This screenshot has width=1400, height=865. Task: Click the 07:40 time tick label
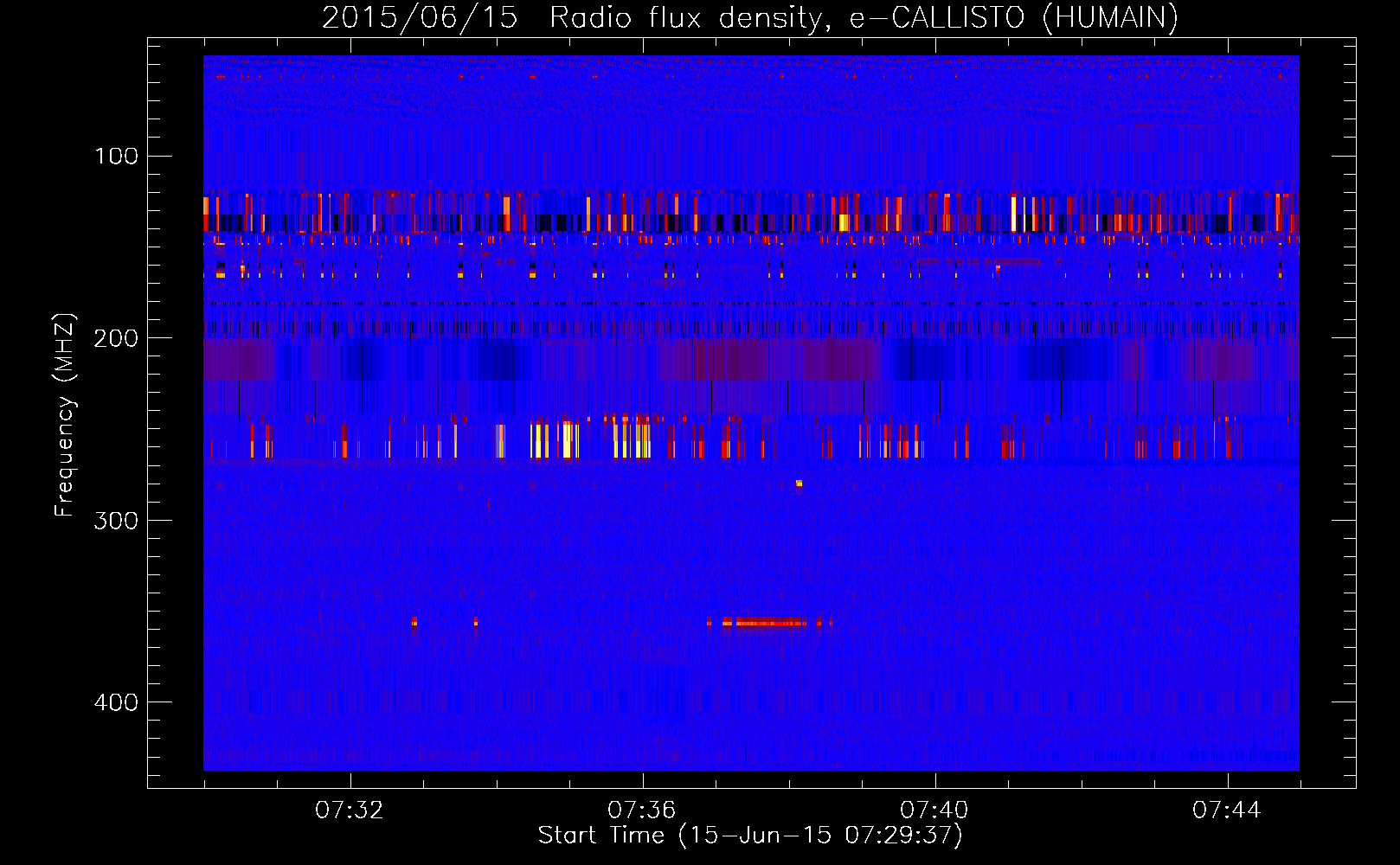coord(934,811)
